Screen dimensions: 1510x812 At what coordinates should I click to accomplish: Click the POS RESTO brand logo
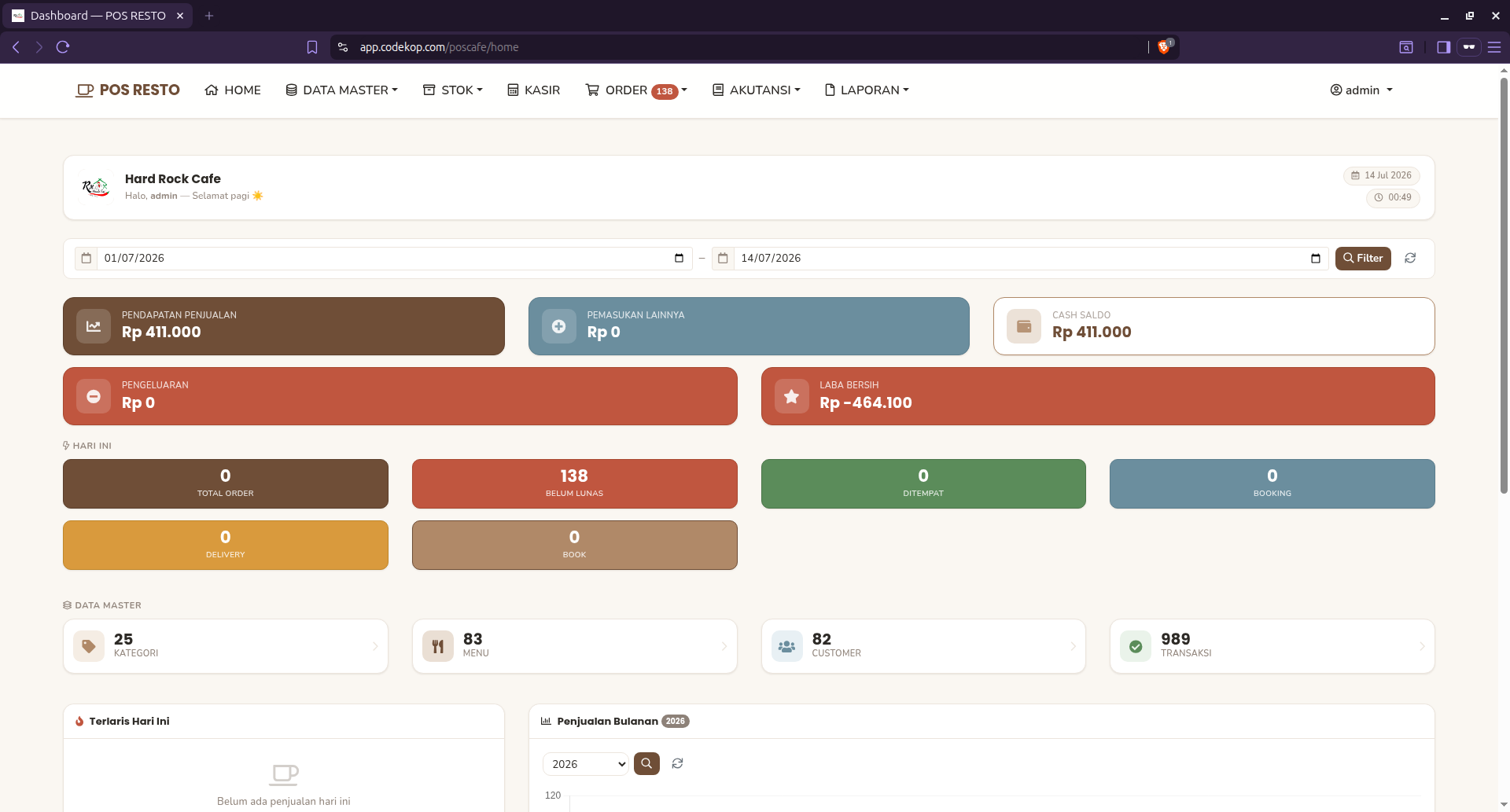tap(127, 90)
